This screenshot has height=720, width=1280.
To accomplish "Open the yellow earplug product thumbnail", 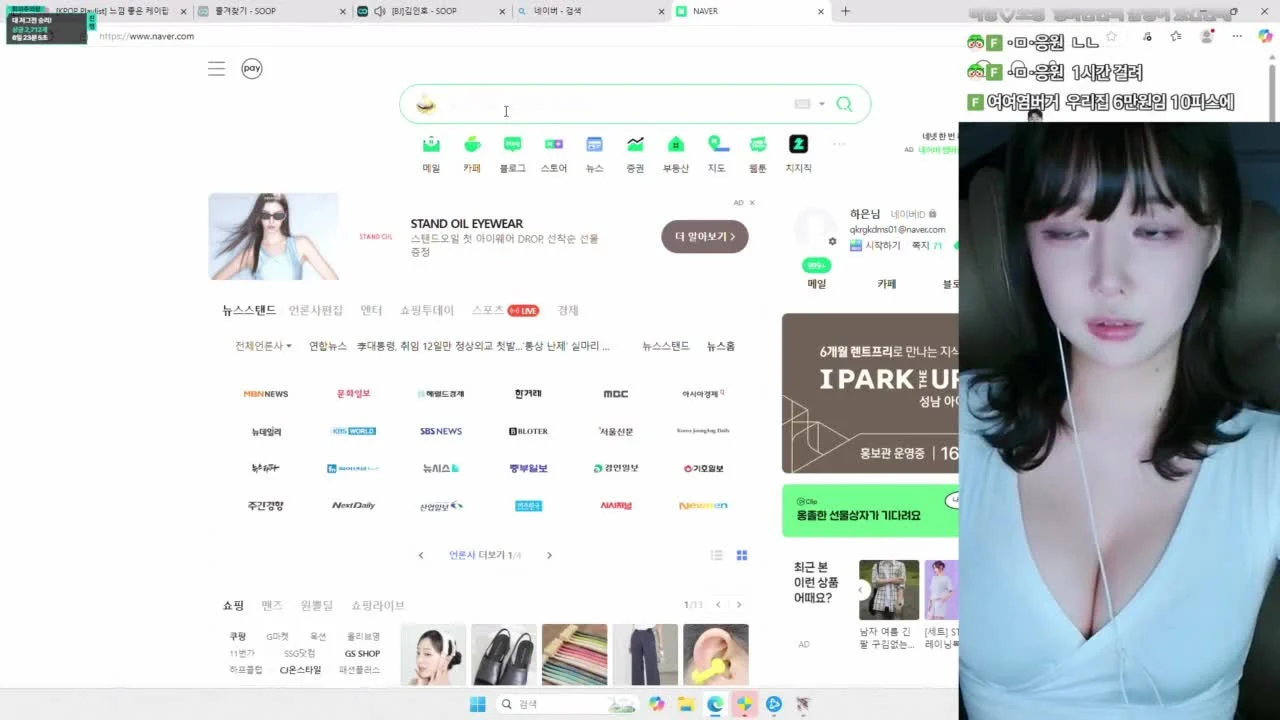I will pyautogui.click(x=716, y=655).
